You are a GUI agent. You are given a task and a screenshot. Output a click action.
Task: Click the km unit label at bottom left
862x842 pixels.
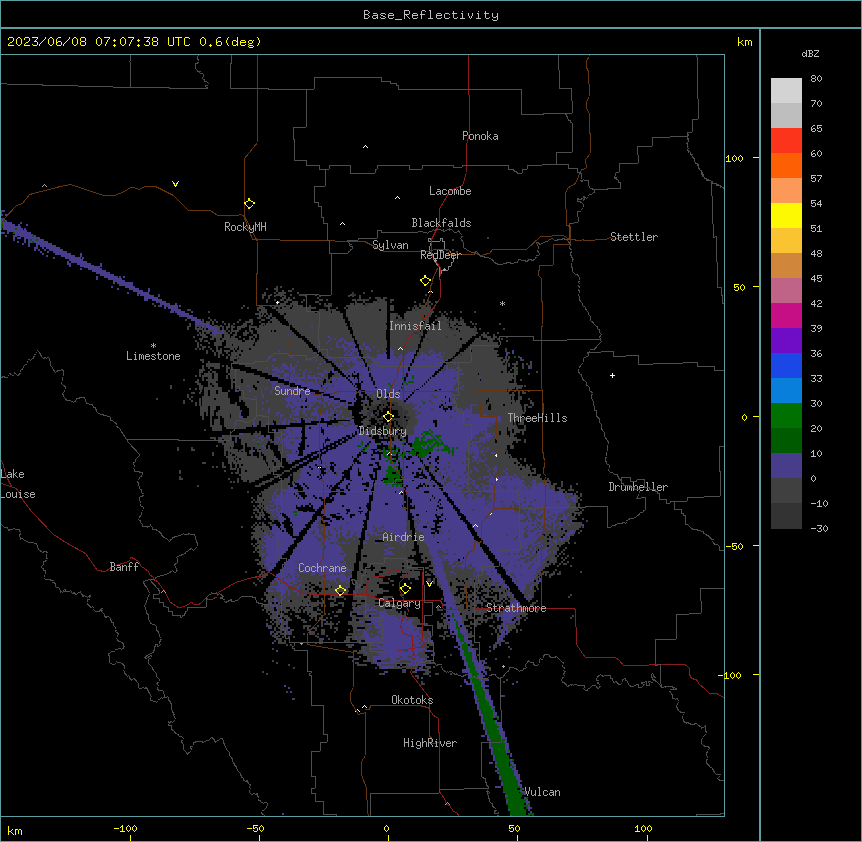coord(15,831)
